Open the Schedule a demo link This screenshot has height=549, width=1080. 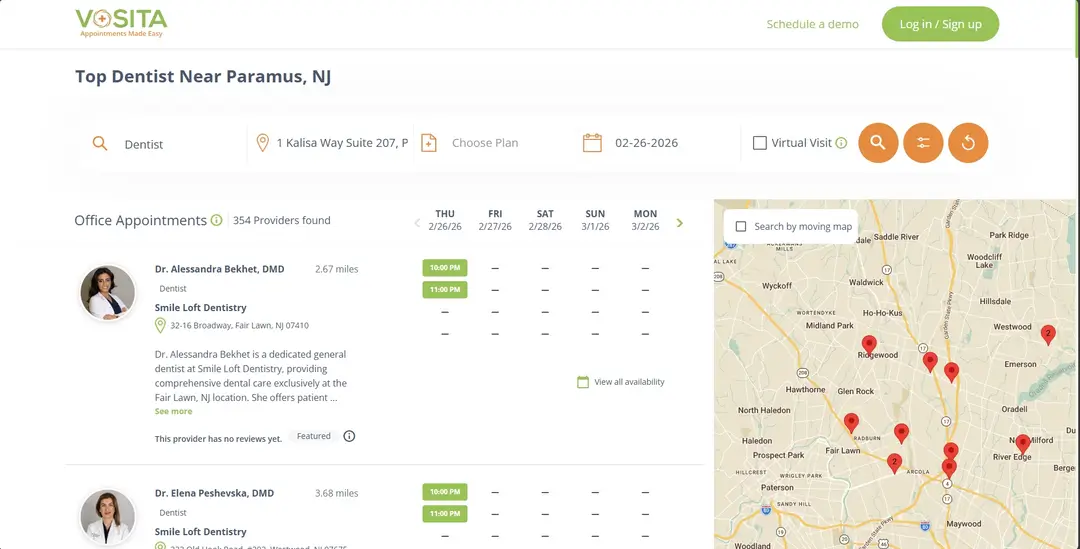tap(812, 24)
